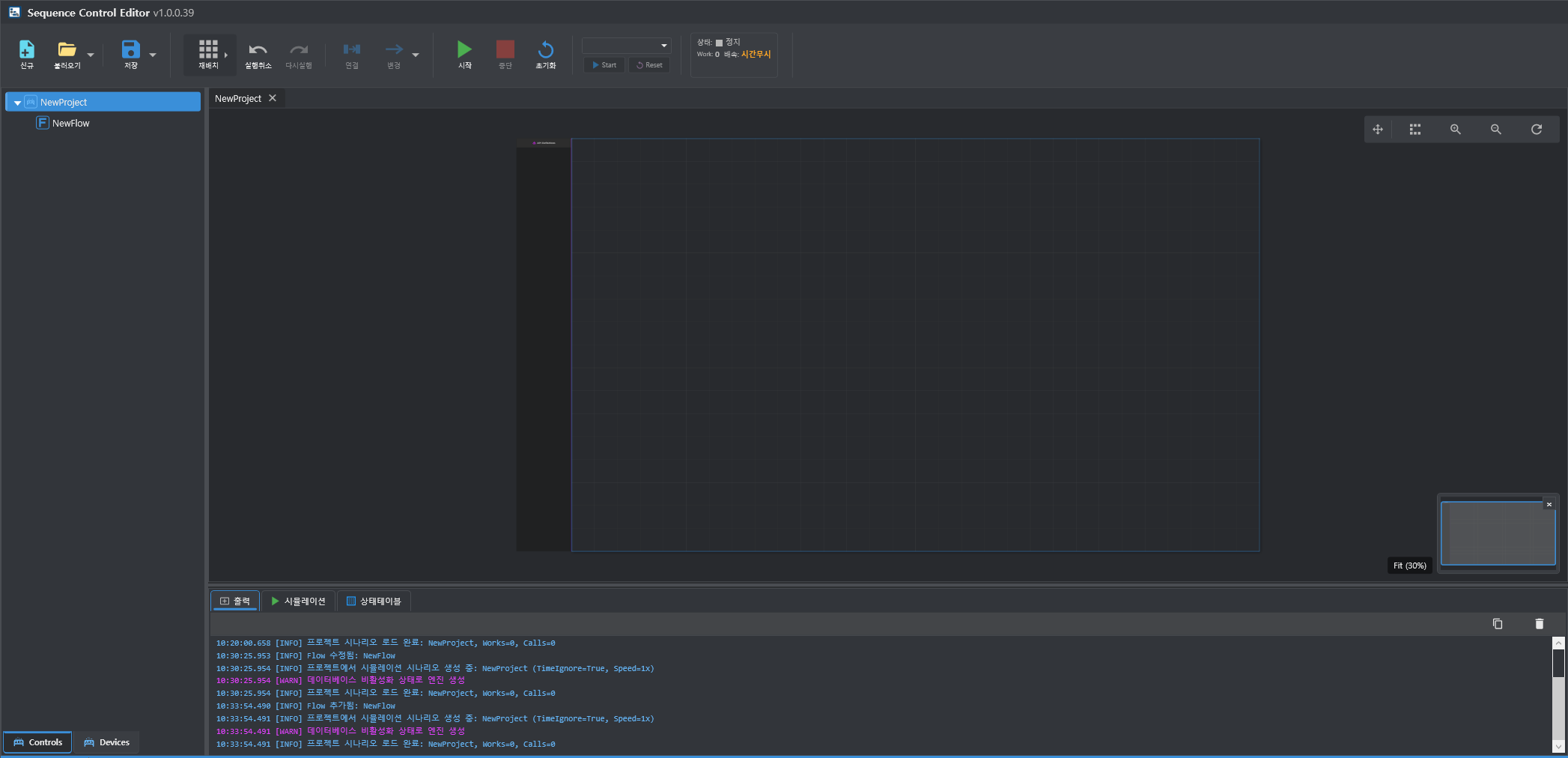The height and width of the screenshot is (758, 1568).
Task: Open the 불러오기 dropdown arrow
Action: [91, 55]
